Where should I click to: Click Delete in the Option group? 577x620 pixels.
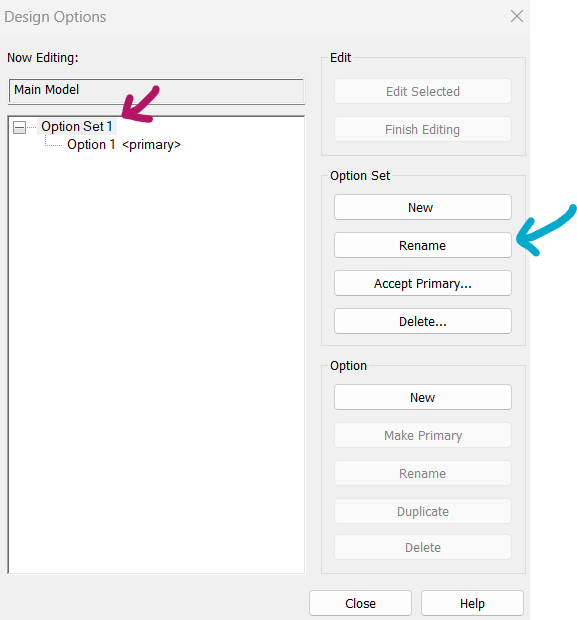pyautogui.click(x=423, y=547)
